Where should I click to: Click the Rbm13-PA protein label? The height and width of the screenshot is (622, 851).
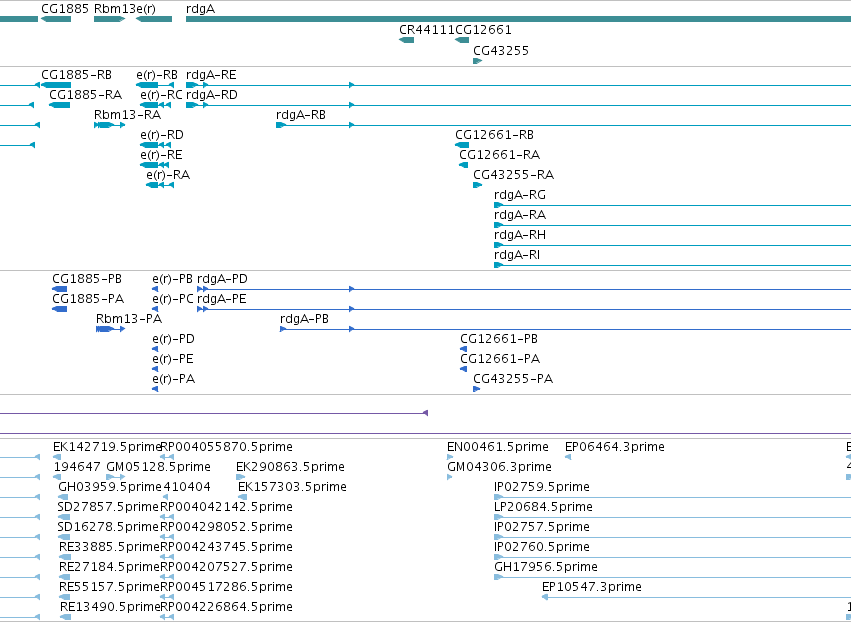[x=129, y=319]
